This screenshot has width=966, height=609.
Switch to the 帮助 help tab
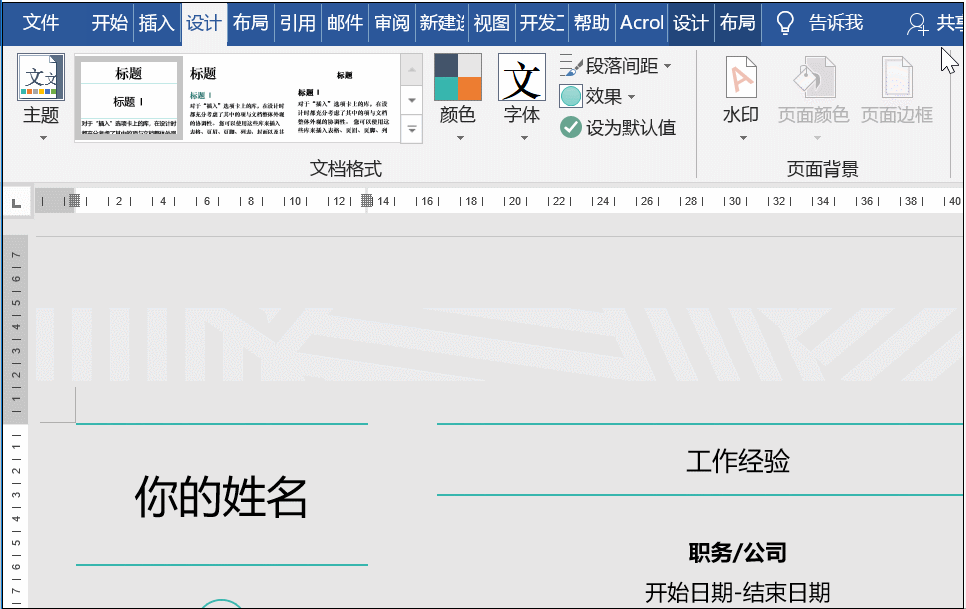[x=591, y=23]
